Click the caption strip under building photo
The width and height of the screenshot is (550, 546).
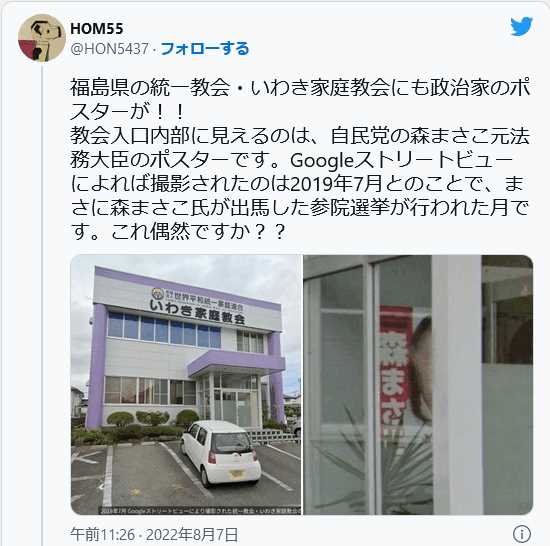[x=200, y=511]
